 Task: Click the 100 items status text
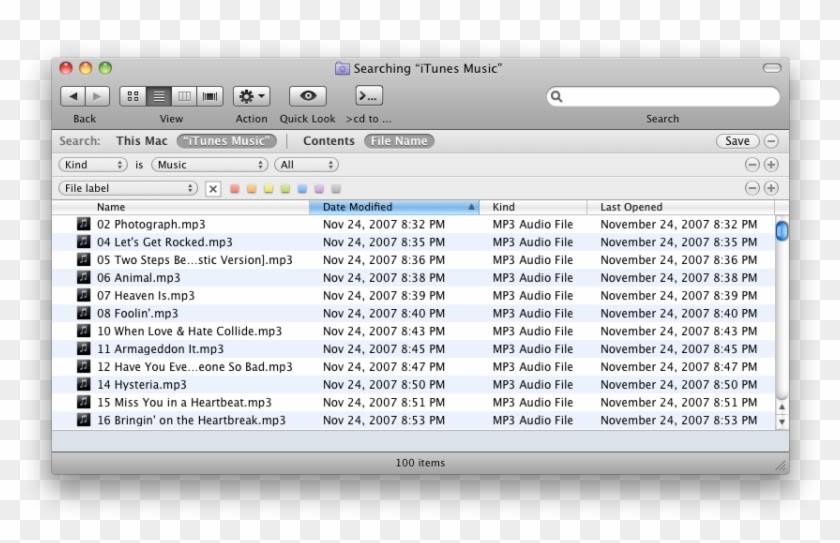coord(420,463)
